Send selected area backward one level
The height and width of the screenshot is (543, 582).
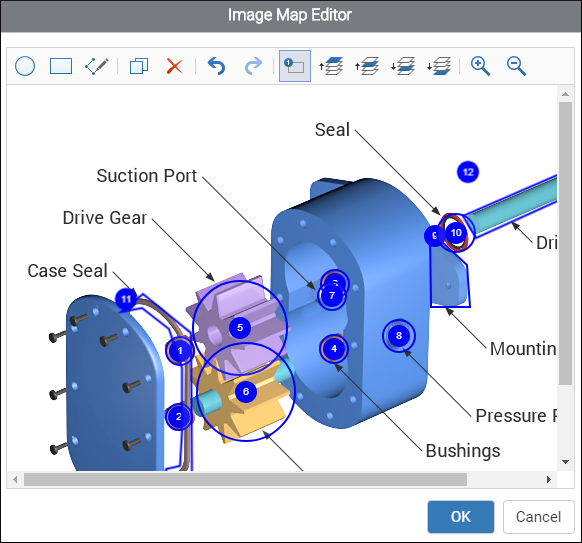403,66
